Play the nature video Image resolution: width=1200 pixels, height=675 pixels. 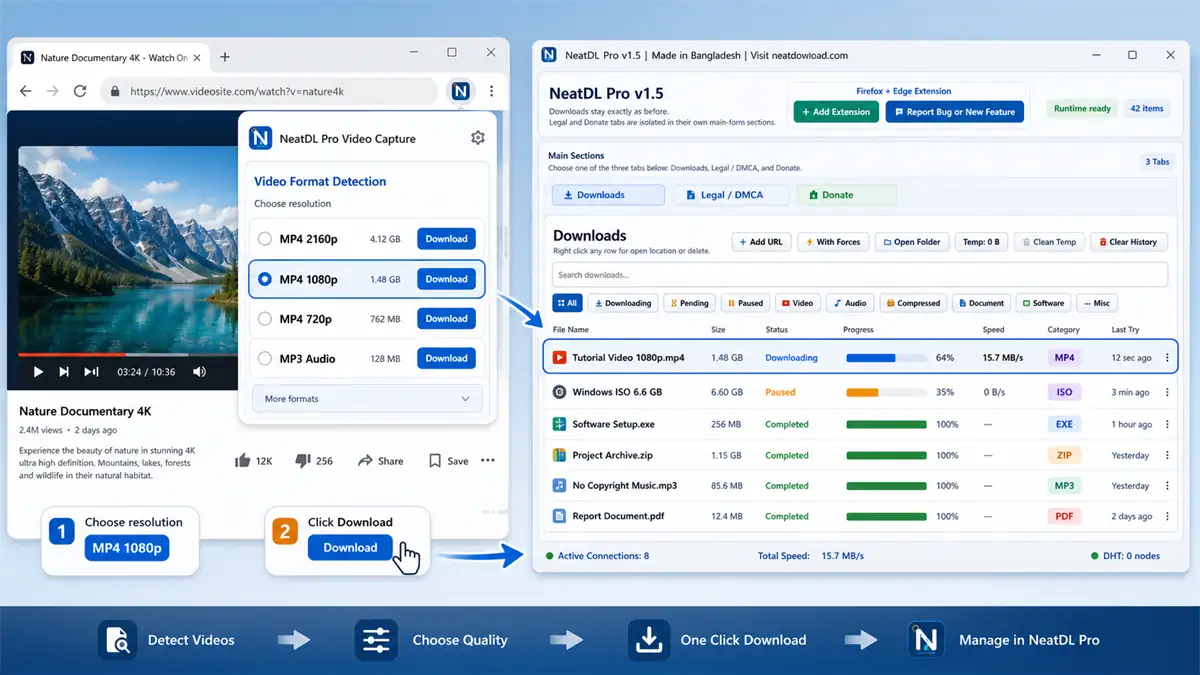[x=38, y=372]
